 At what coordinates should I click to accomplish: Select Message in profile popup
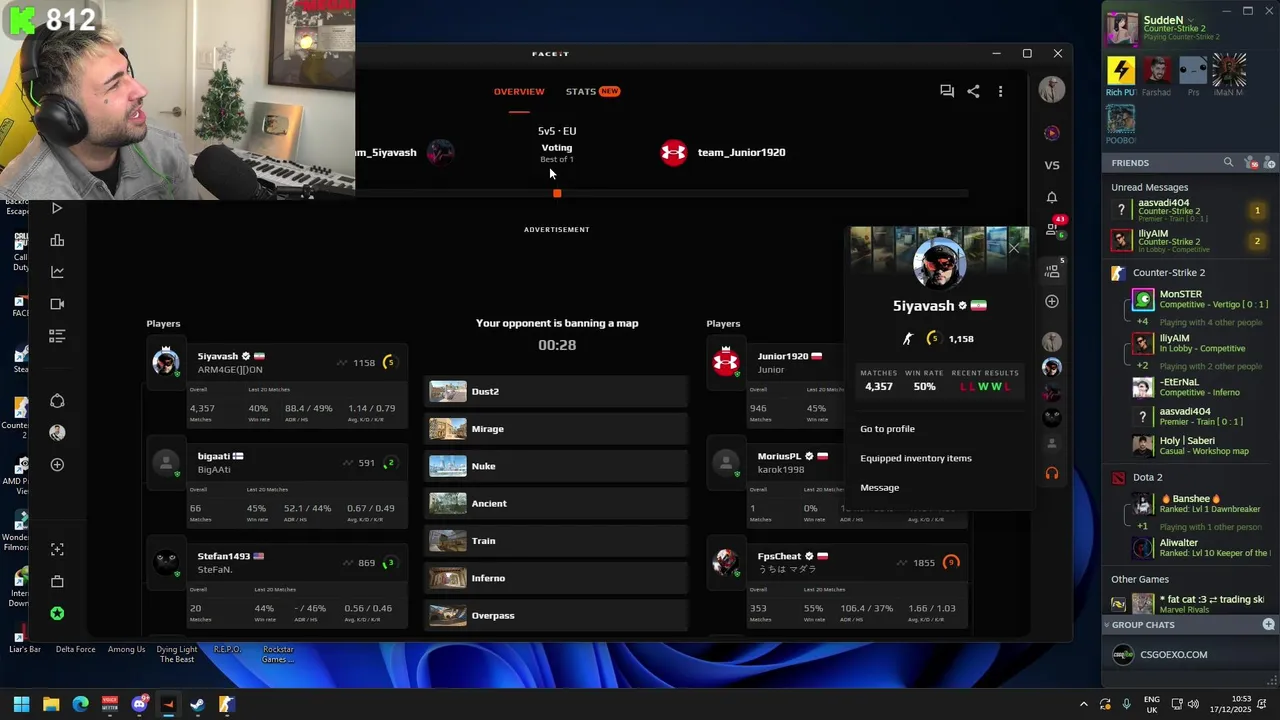coord(880,487)
